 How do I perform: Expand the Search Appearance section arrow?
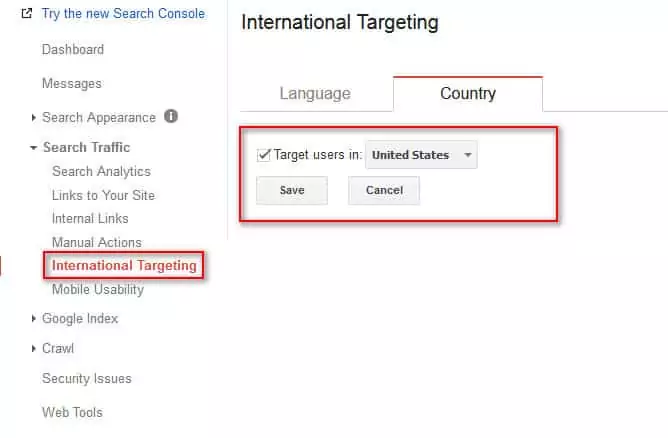(x=33, y=118)
